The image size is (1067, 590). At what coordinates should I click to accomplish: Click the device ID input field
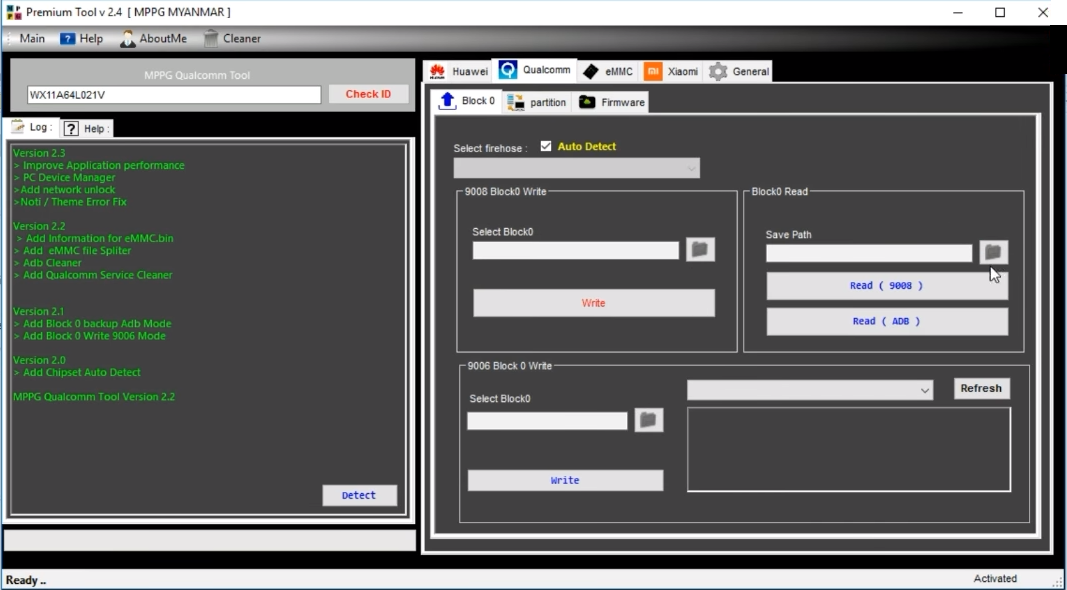[174, 95]
